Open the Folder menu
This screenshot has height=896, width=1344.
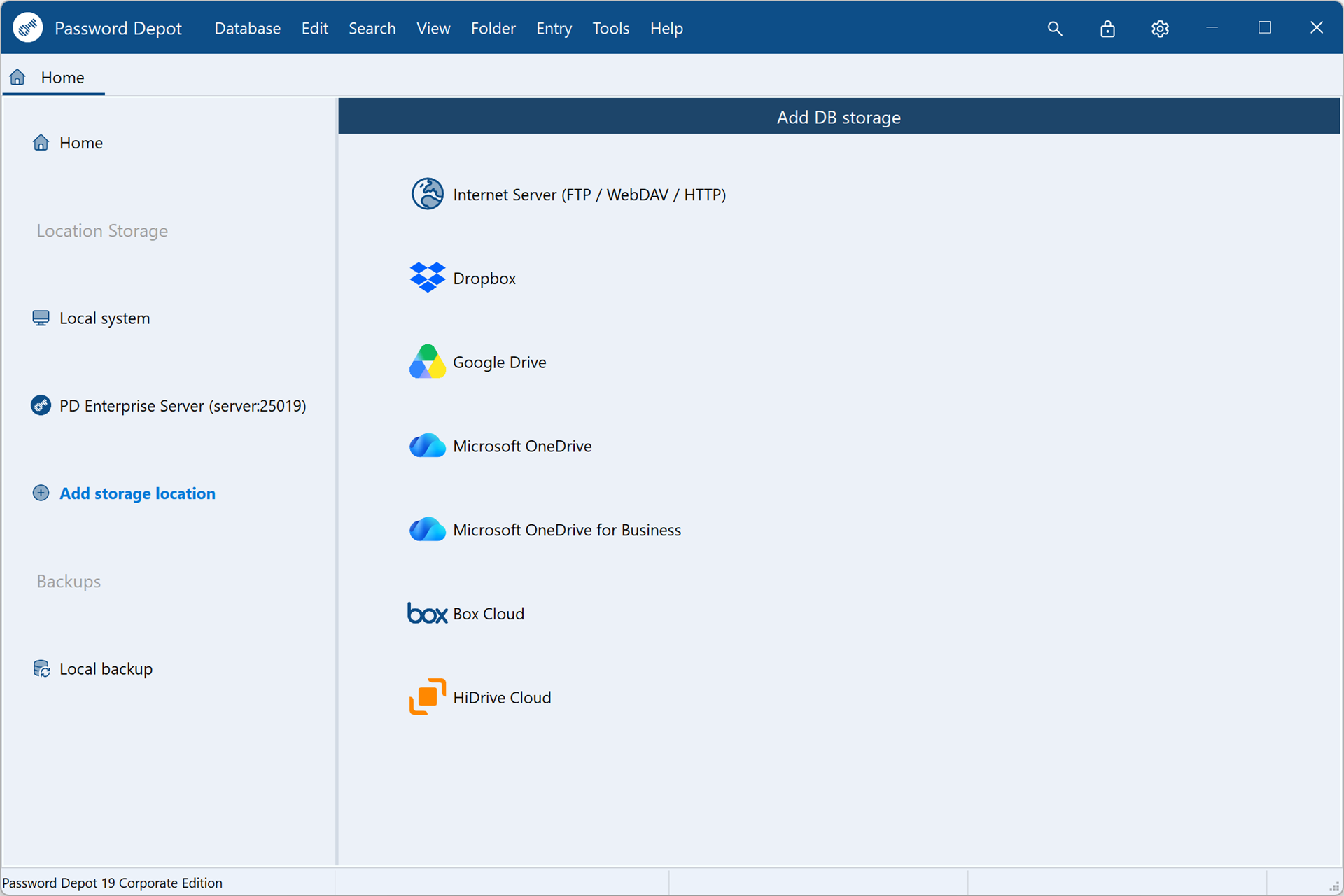click(x=493, y=29)
